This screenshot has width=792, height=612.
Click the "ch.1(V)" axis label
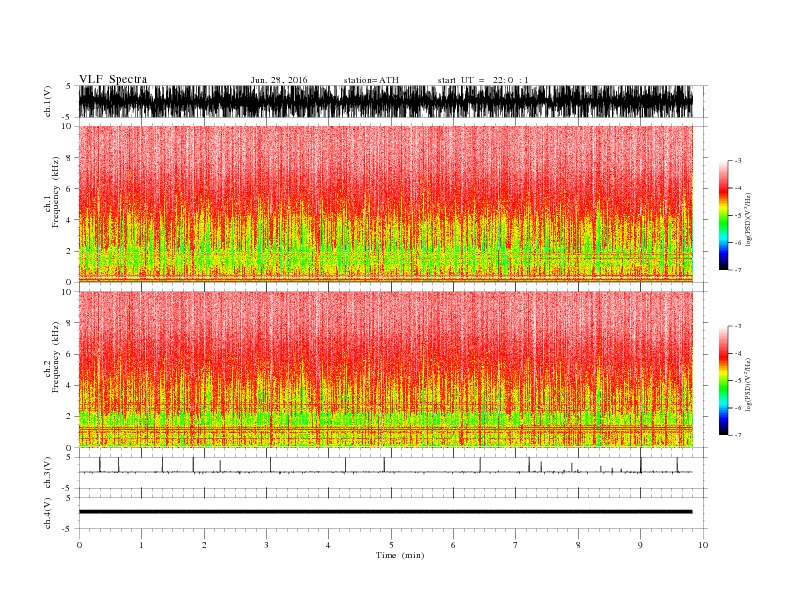tap(48, 102)
